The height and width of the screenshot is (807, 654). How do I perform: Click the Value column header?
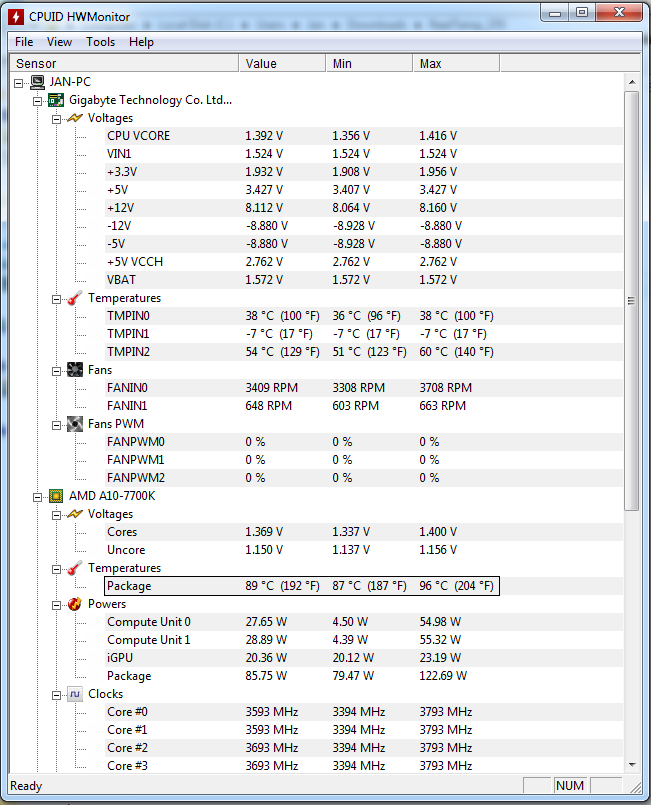point(282,63)
